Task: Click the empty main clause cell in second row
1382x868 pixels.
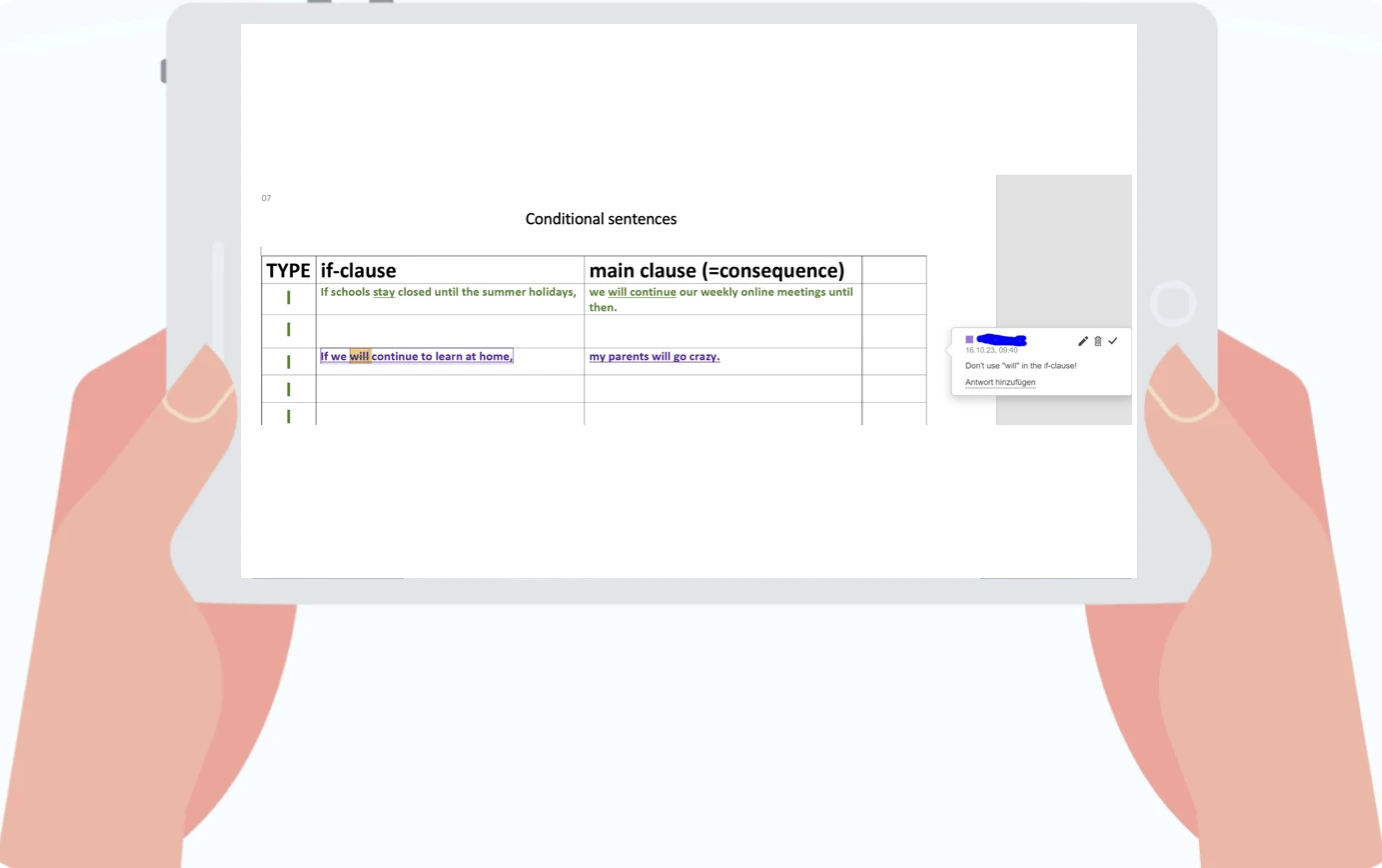Action: (x=722, y=331)
